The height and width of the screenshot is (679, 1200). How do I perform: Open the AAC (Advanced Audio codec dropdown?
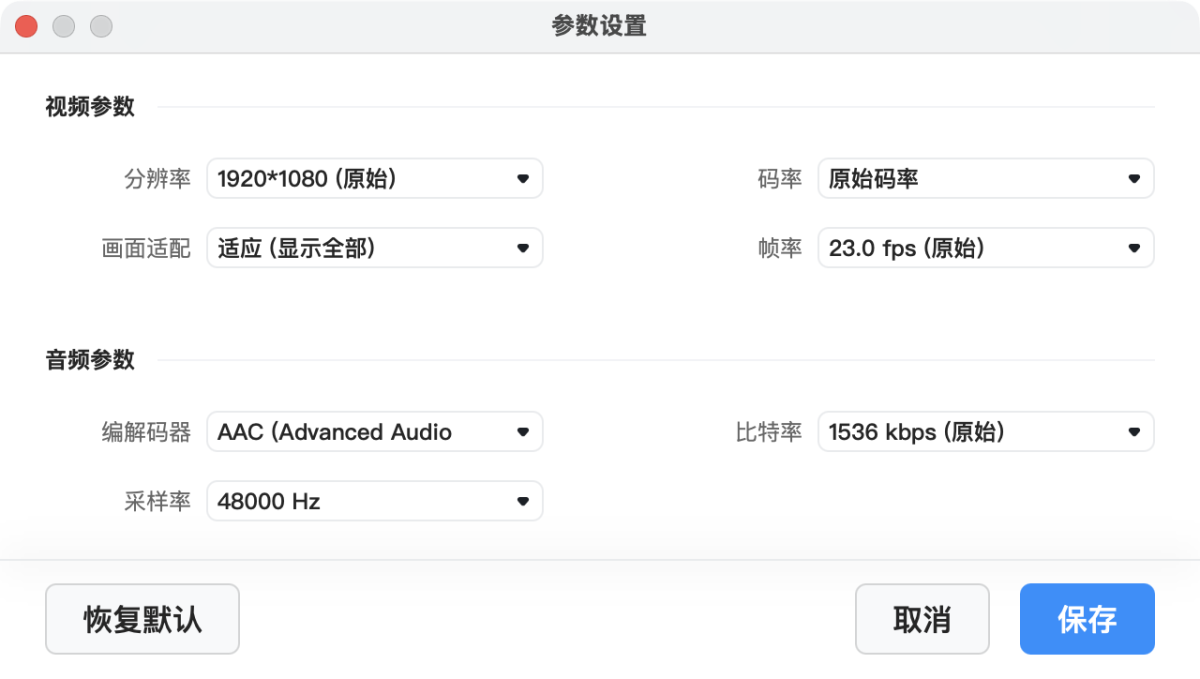(360, 432)
